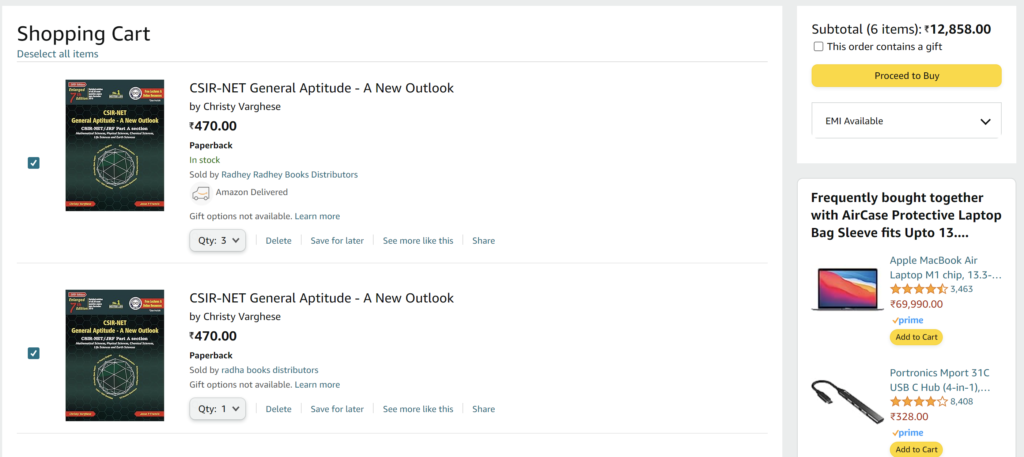Click the ₹328.00 price
Image resolution: width=1024 pixels, height=457 pixels.
909,417
